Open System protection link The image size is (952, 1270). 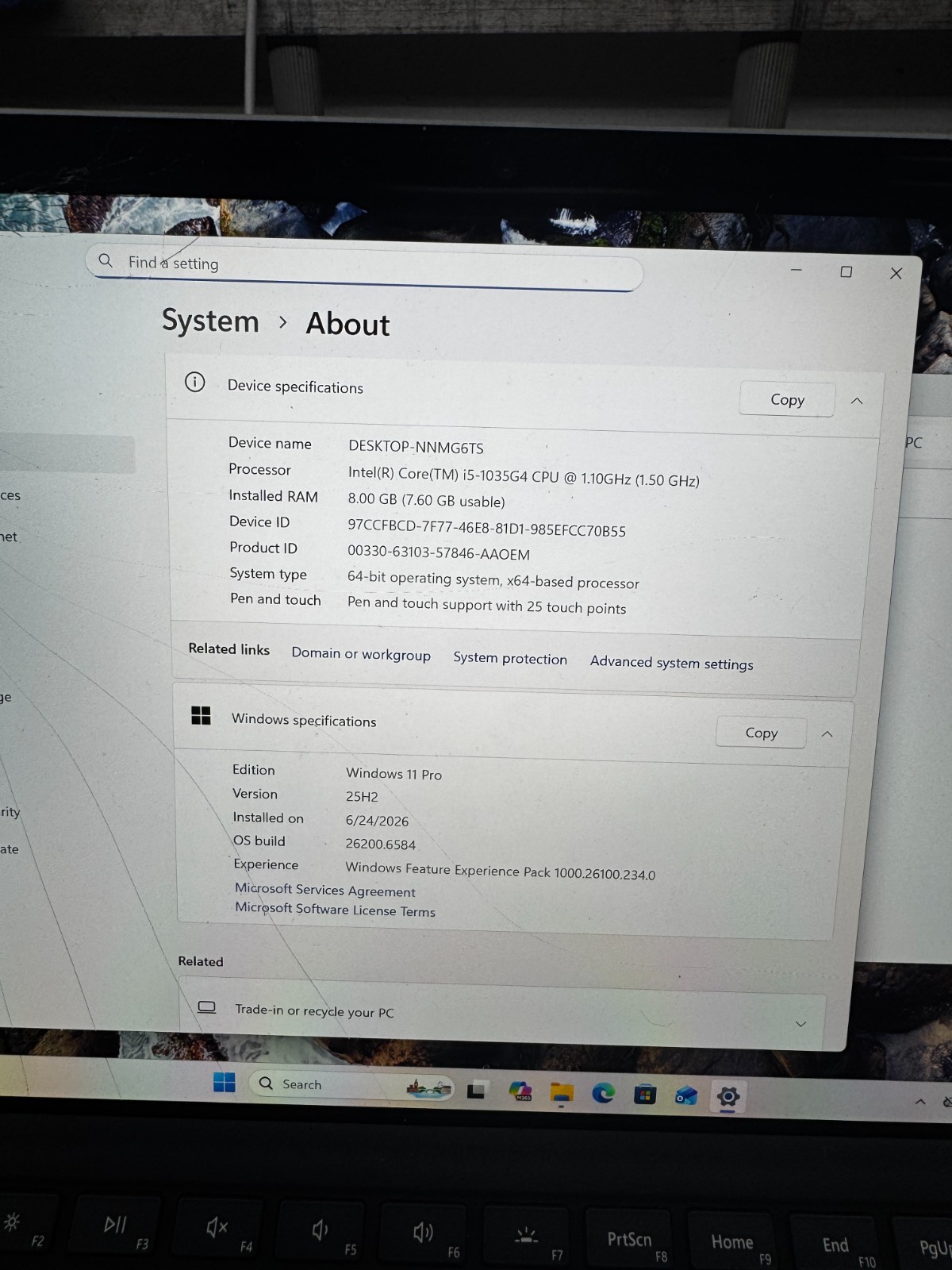(x=510, y=659)
